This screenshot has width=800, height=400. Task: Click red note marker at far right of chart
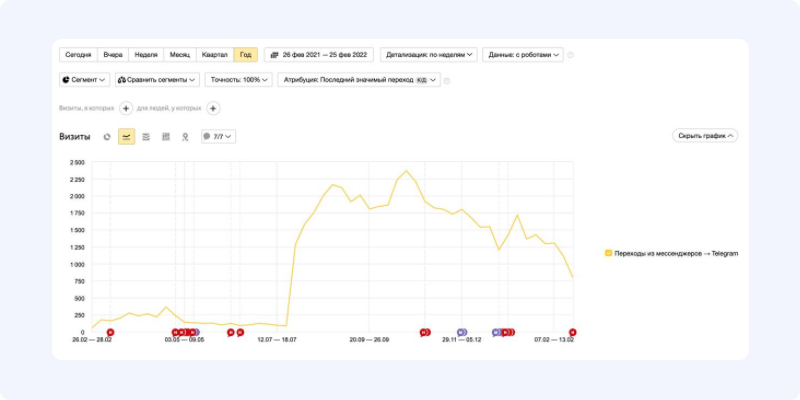(x=572, y=332)
